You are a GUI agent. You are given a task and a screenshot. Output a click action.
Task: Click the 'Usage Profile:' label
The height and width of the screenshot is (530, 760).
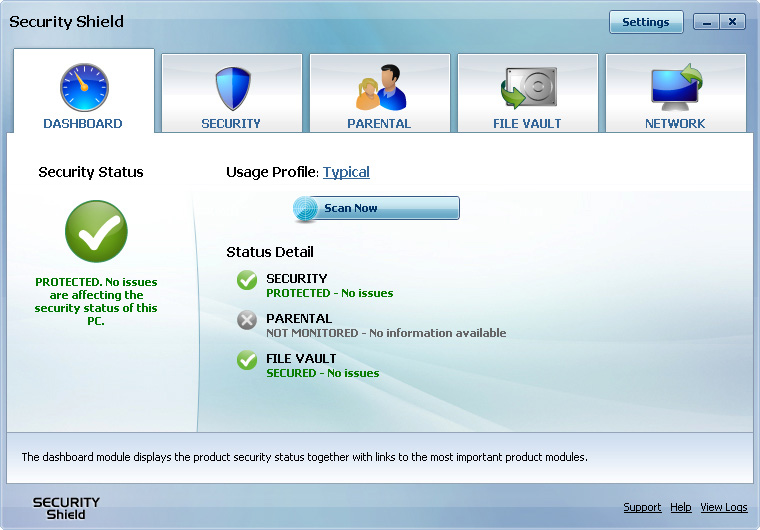273,172
